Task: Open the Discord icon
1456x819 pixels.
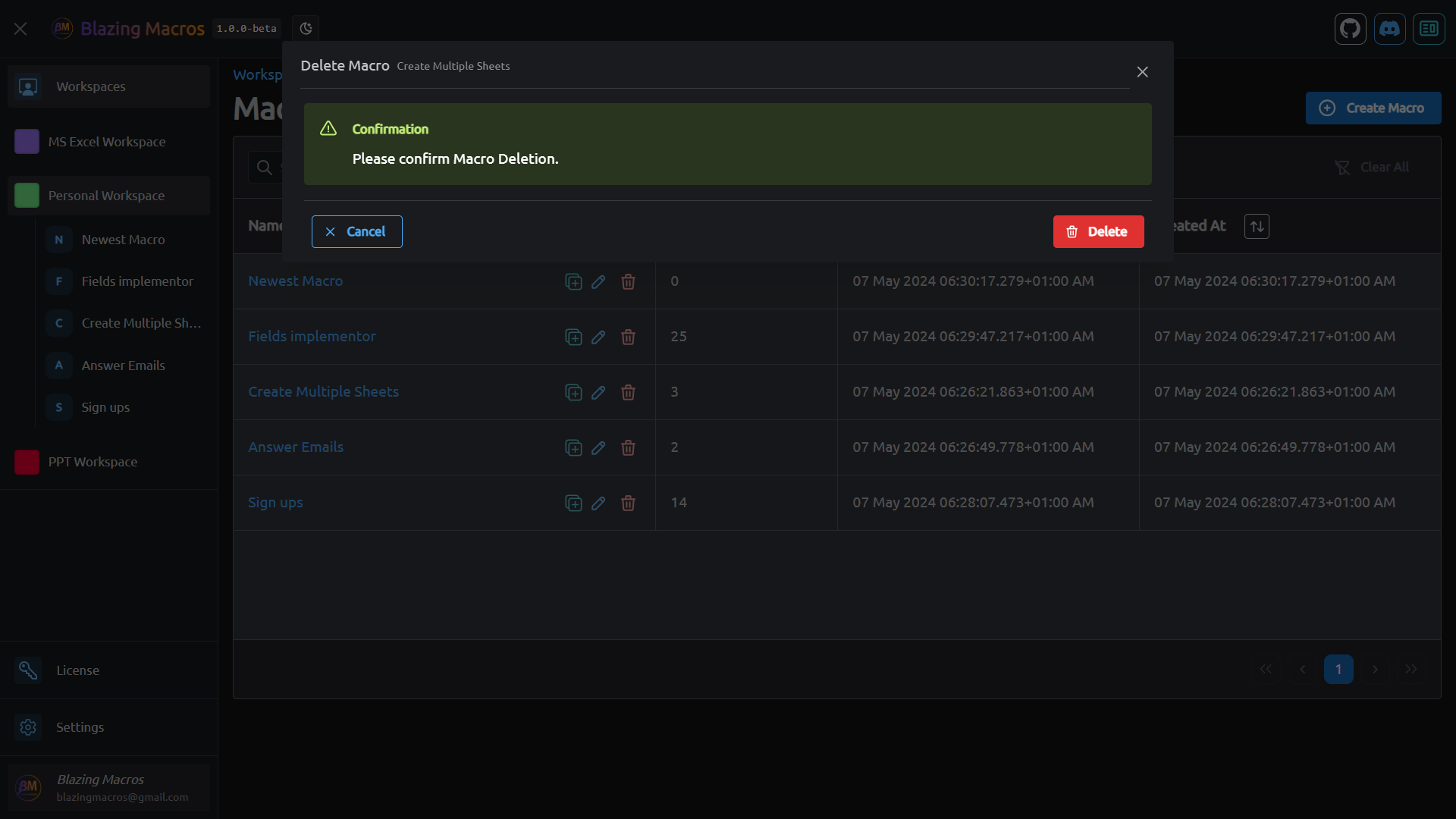Action: 1390,29
